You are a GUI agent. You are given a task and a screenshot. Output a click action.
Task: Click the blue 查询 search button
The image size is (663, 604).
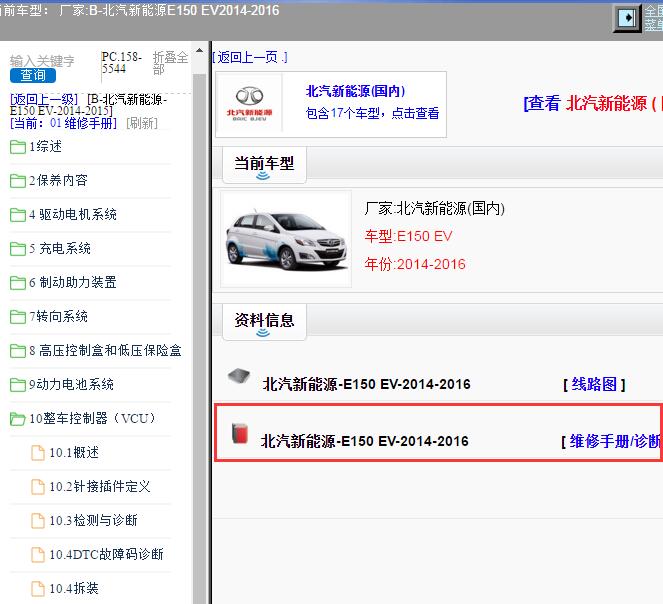coord(33,75)
